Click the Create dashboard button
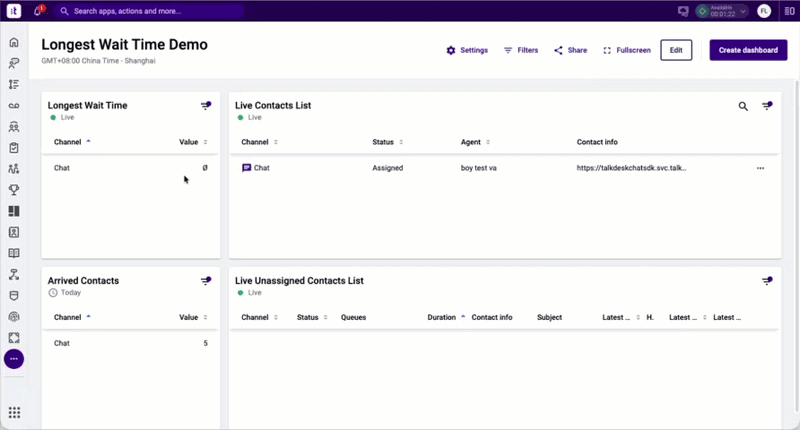 (748, 50)
